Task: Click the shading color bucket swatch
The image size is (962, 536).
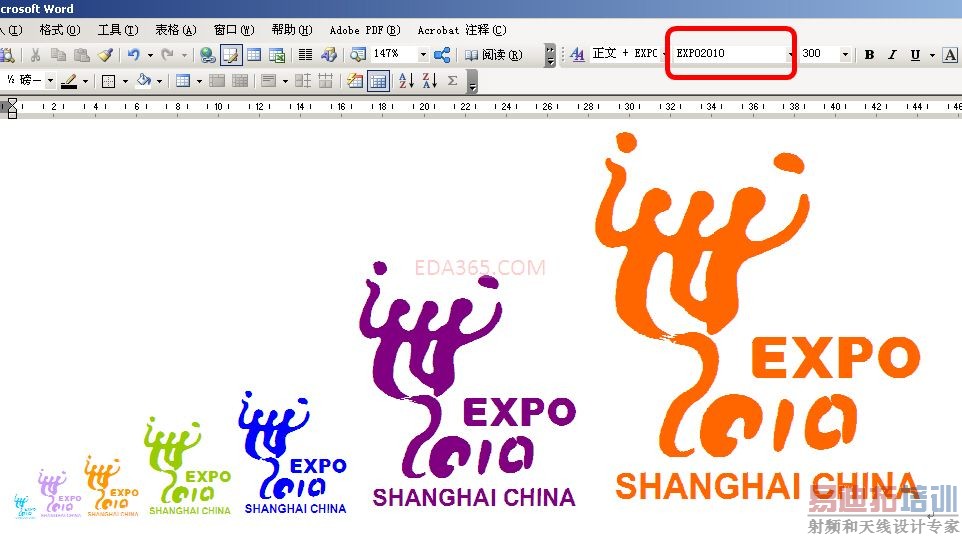Action: click(144, 80)
